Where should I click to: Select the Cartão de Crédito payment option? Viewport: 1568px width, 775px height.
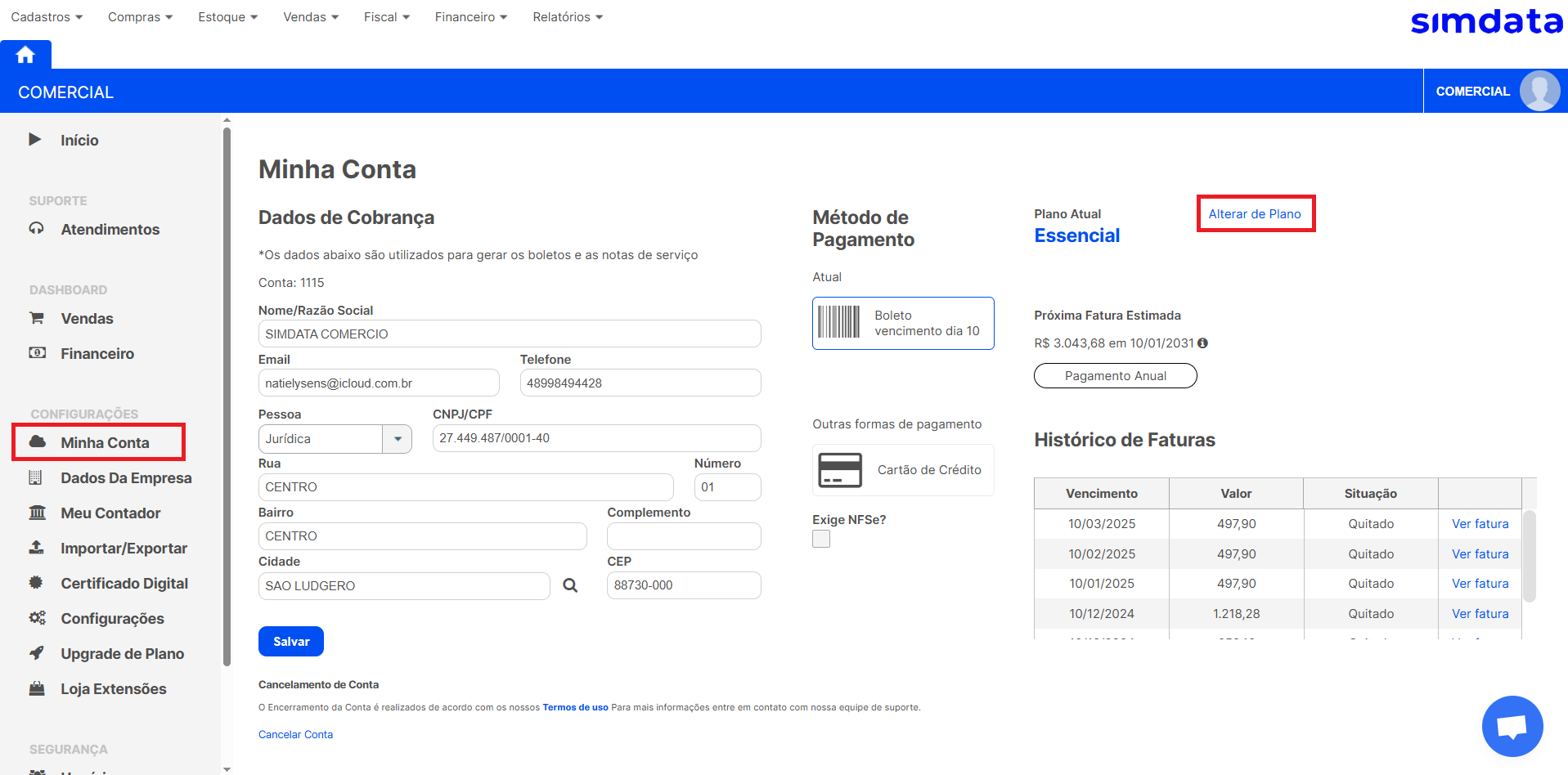tap(903, 470)
